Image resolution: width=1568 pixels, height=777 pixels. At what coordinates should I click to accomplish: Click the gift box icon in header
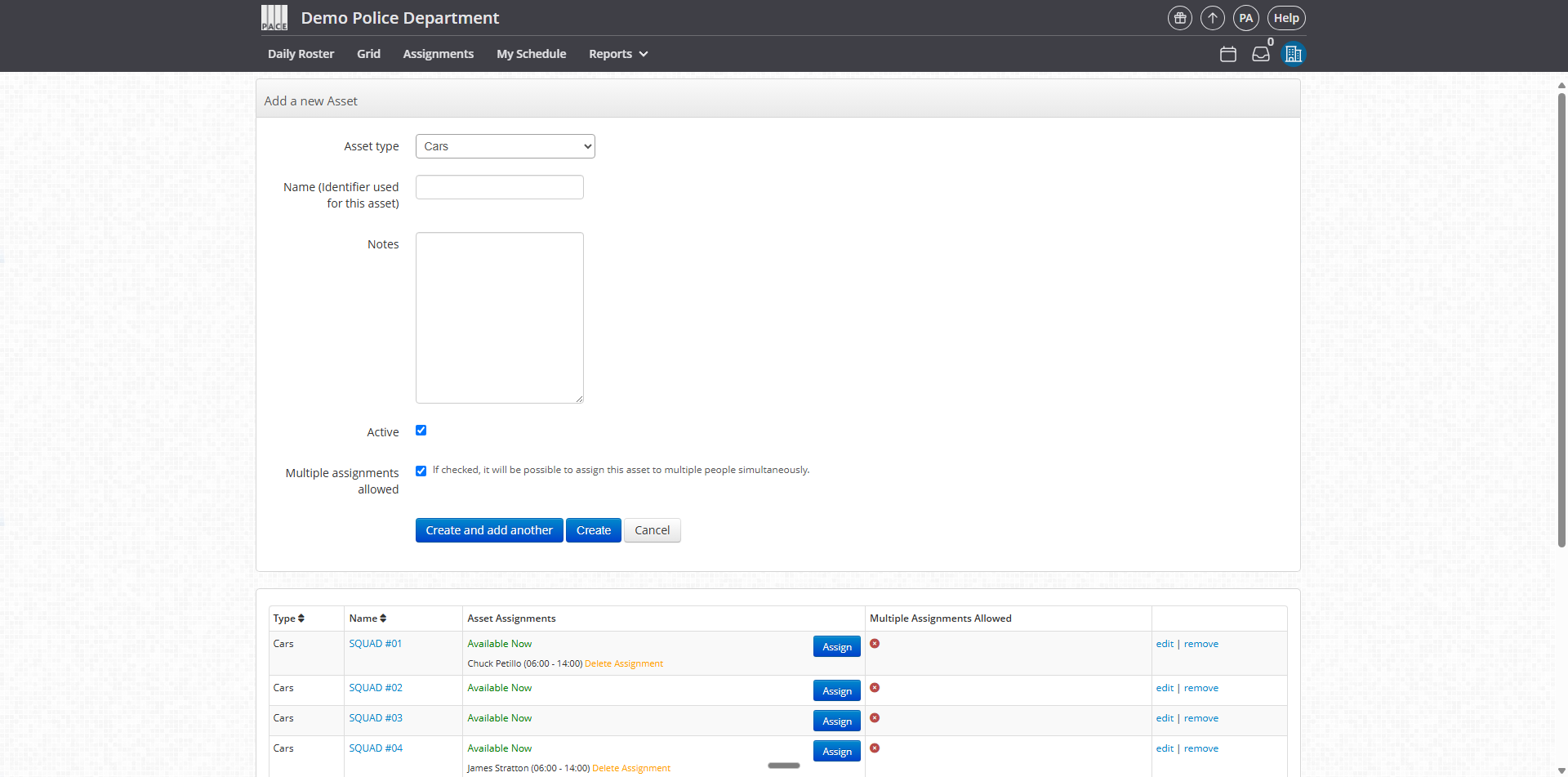point(1179,18)
